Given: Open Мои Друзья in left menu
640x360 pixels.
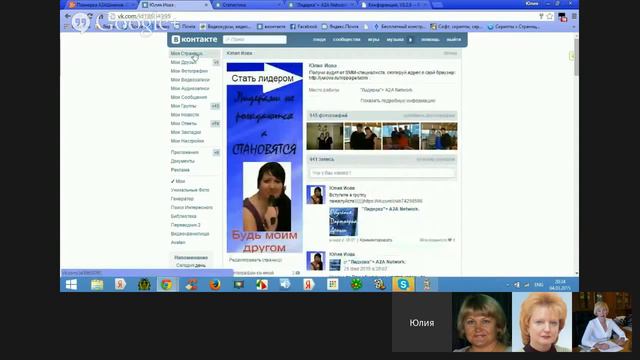Looking at the screenshot, I should 183,62.
